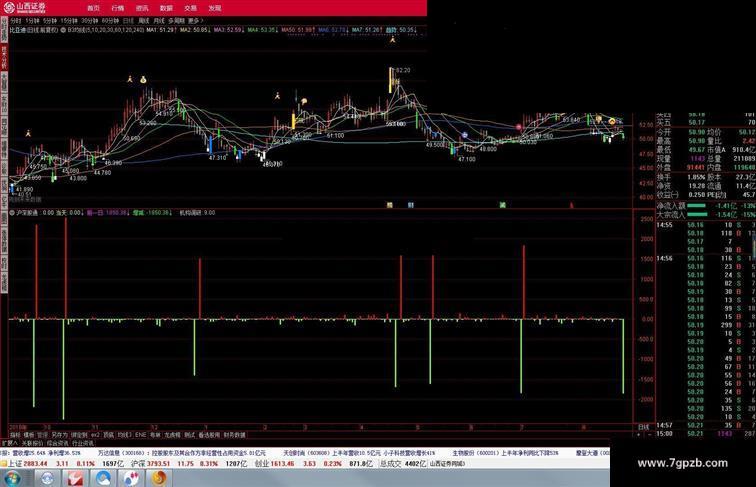Viewport: 756px width, 487px height.
Task: Select the 财务数据 indicator tab
Action: pos(234,435)
